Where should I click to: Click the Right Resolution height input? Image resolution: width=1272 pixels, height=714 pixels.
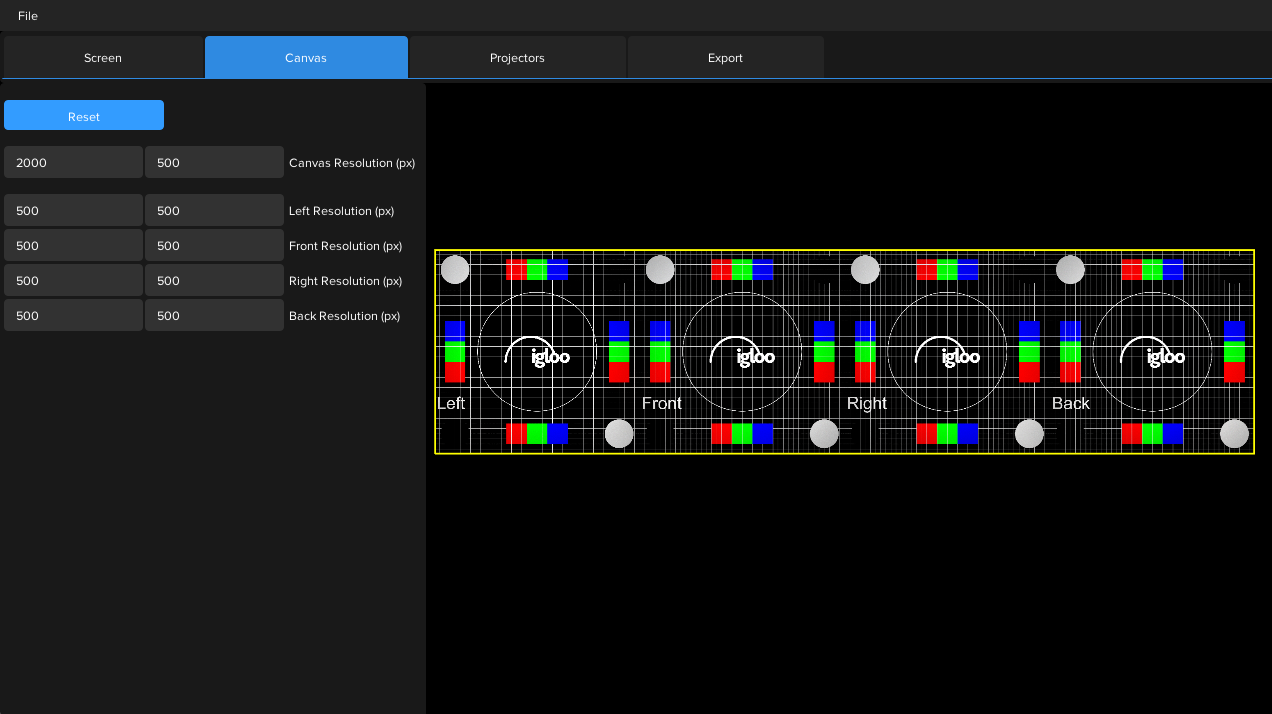pos(214,281)
